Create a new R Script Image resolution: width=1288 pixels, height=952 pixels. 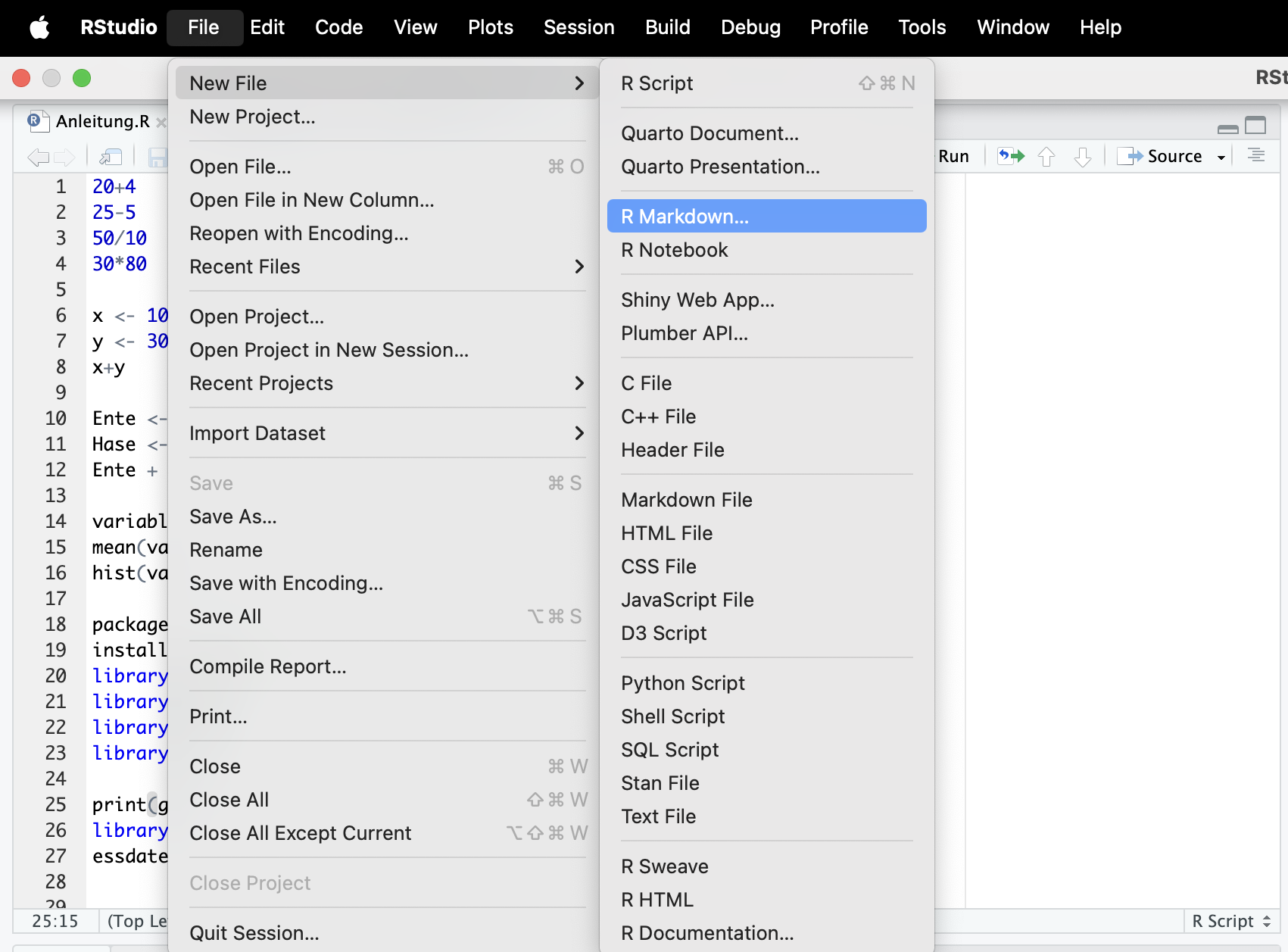(767, 83)
